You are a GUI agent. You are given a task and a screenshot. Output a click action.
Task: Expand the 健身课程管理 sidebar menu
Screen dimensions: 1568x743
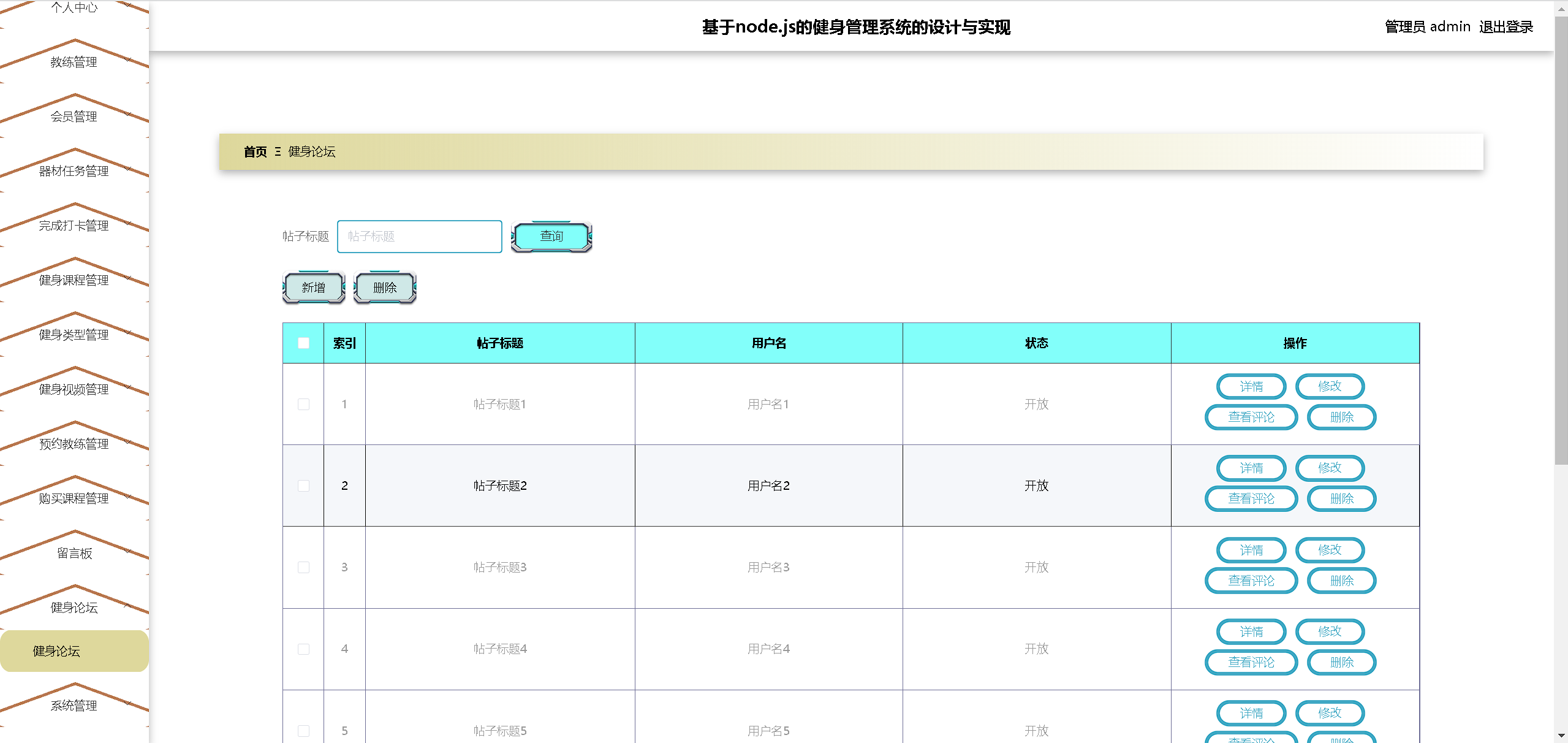pos(74,280)
